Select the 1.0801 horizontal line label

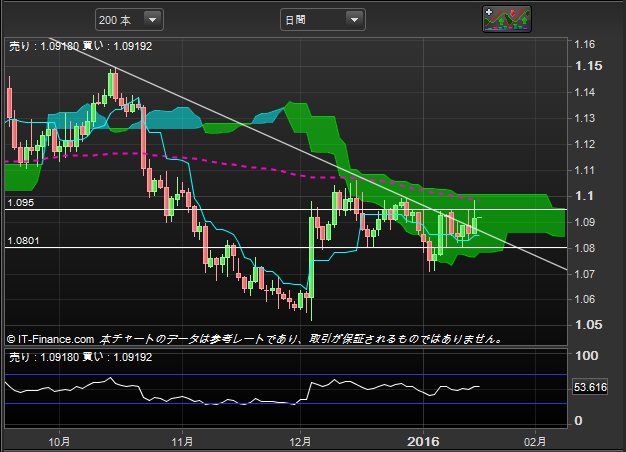coord(24,241)
